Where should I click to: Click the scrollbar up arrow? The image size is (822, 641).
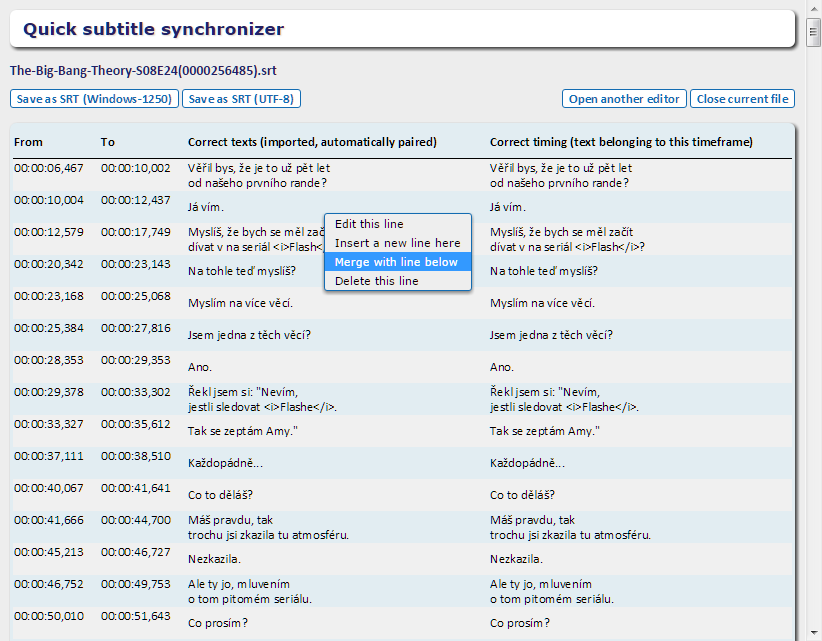[x=814, y=9]
